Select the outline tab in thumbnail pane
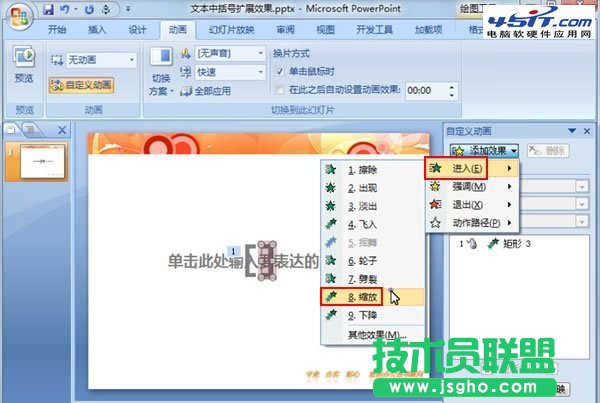The image size is (600, 403). pos(31,130)
